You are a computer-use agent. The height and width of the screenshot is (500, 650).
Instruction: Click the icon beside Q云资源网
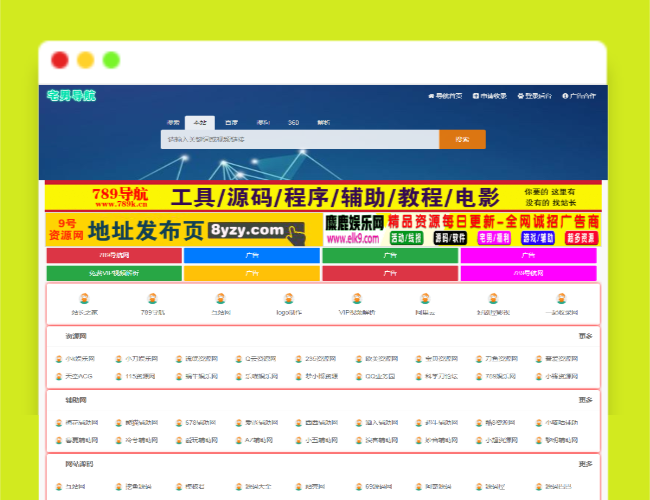click(x=239, y=359)
